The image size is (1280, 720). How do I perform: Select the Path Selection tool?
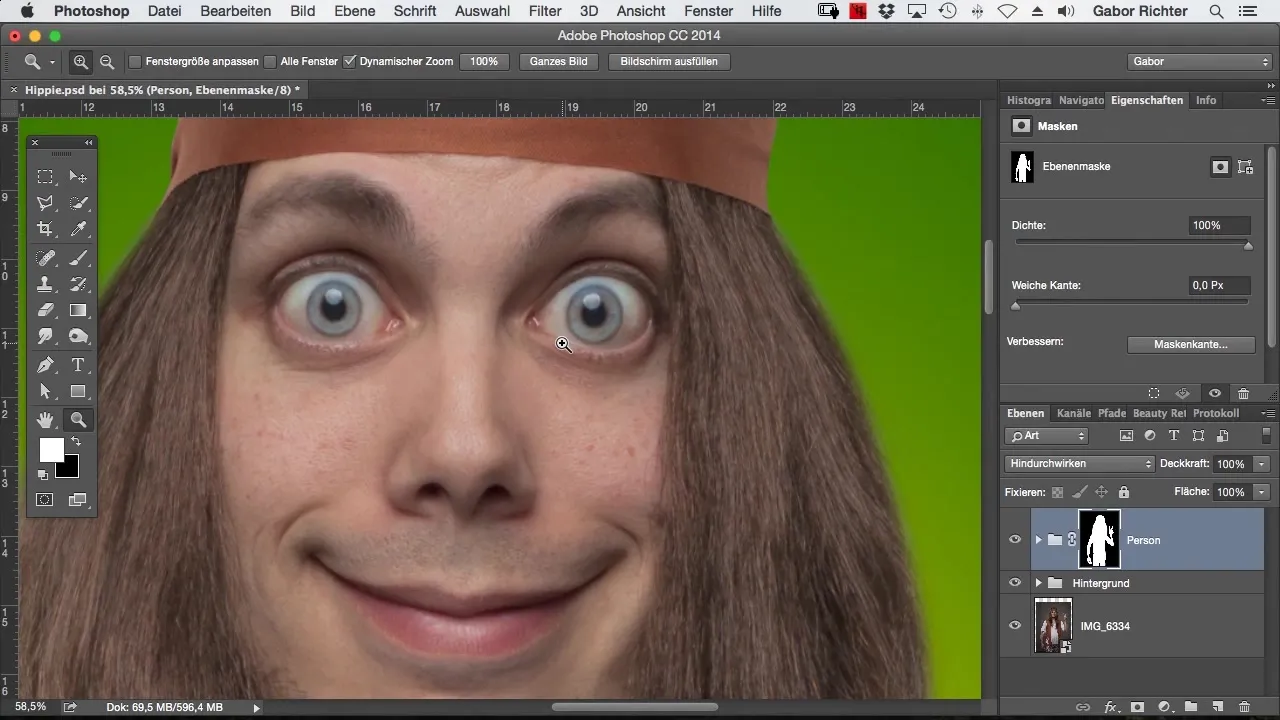tap(45, 391)
